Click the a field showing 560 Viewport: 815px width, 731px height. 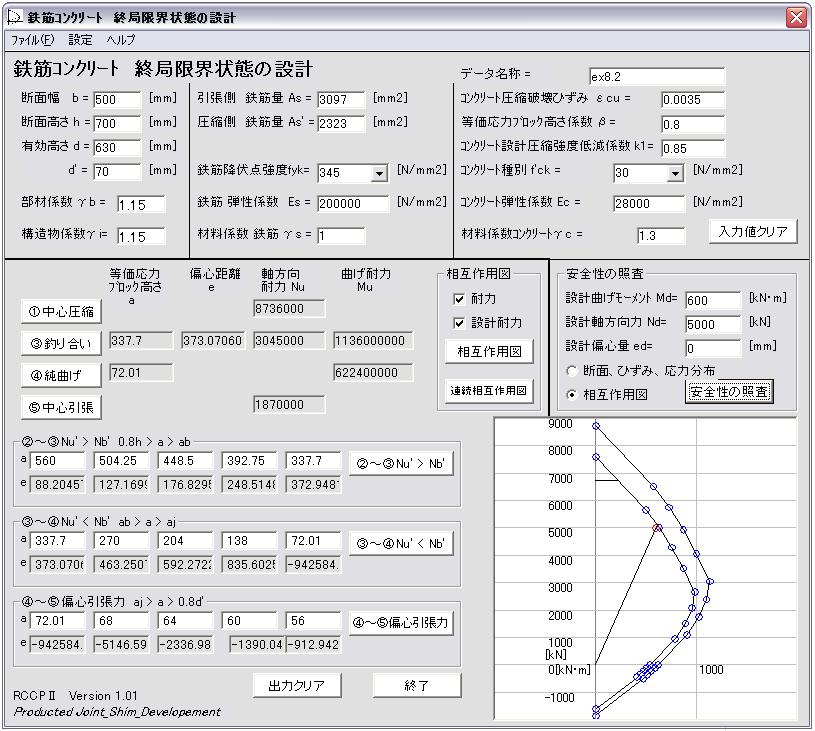click(57, 461)
